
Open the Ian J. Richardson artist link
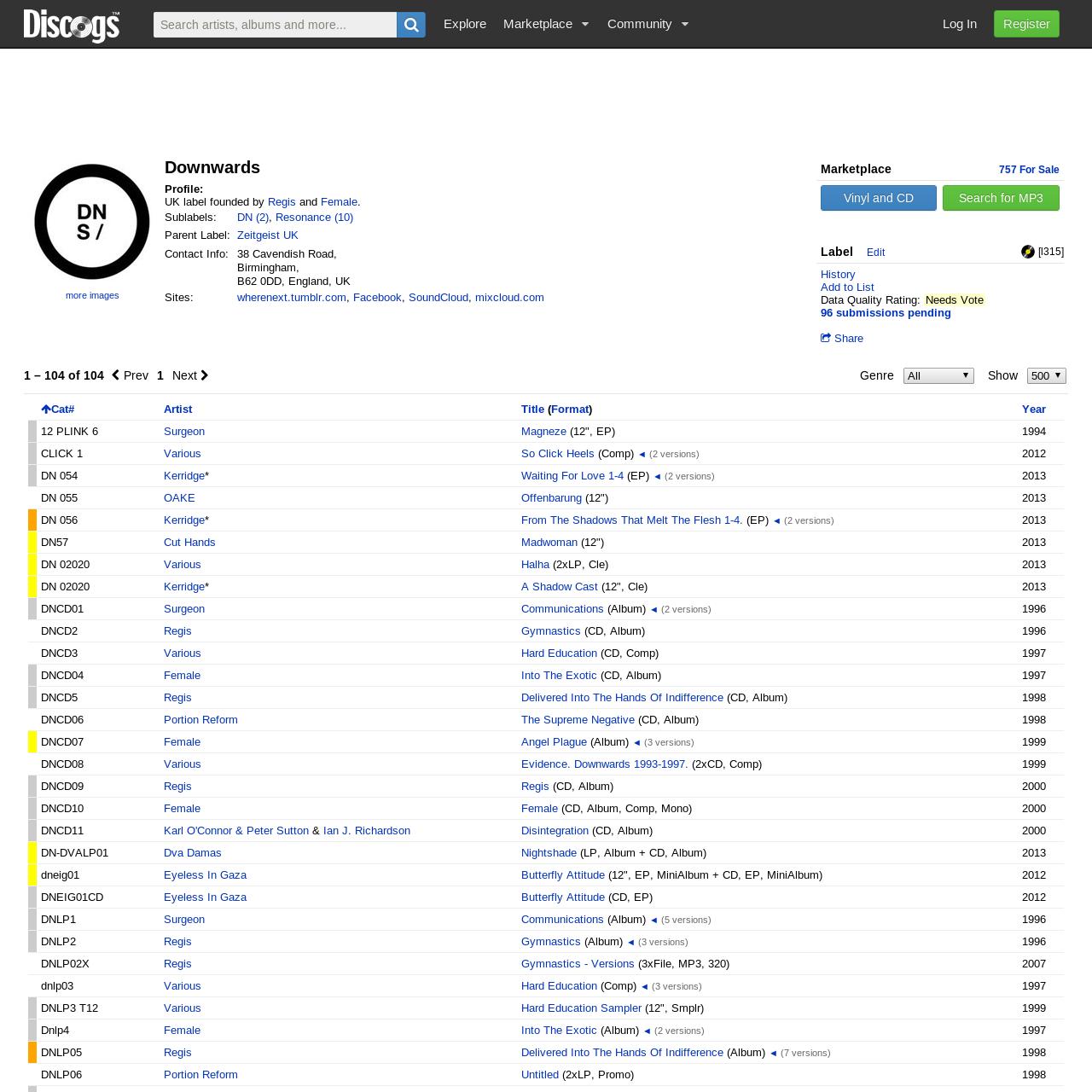click(x=367, y=831)
